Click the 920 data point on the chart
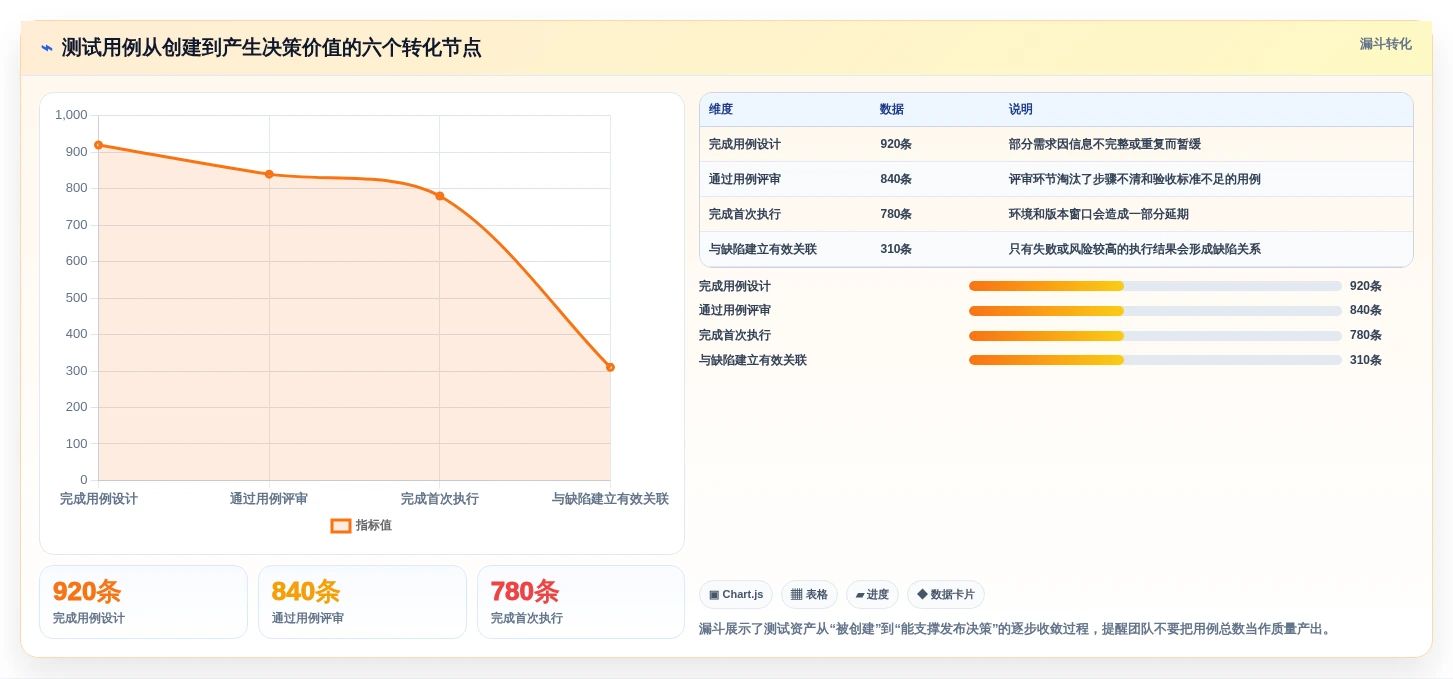 point(98,145)
